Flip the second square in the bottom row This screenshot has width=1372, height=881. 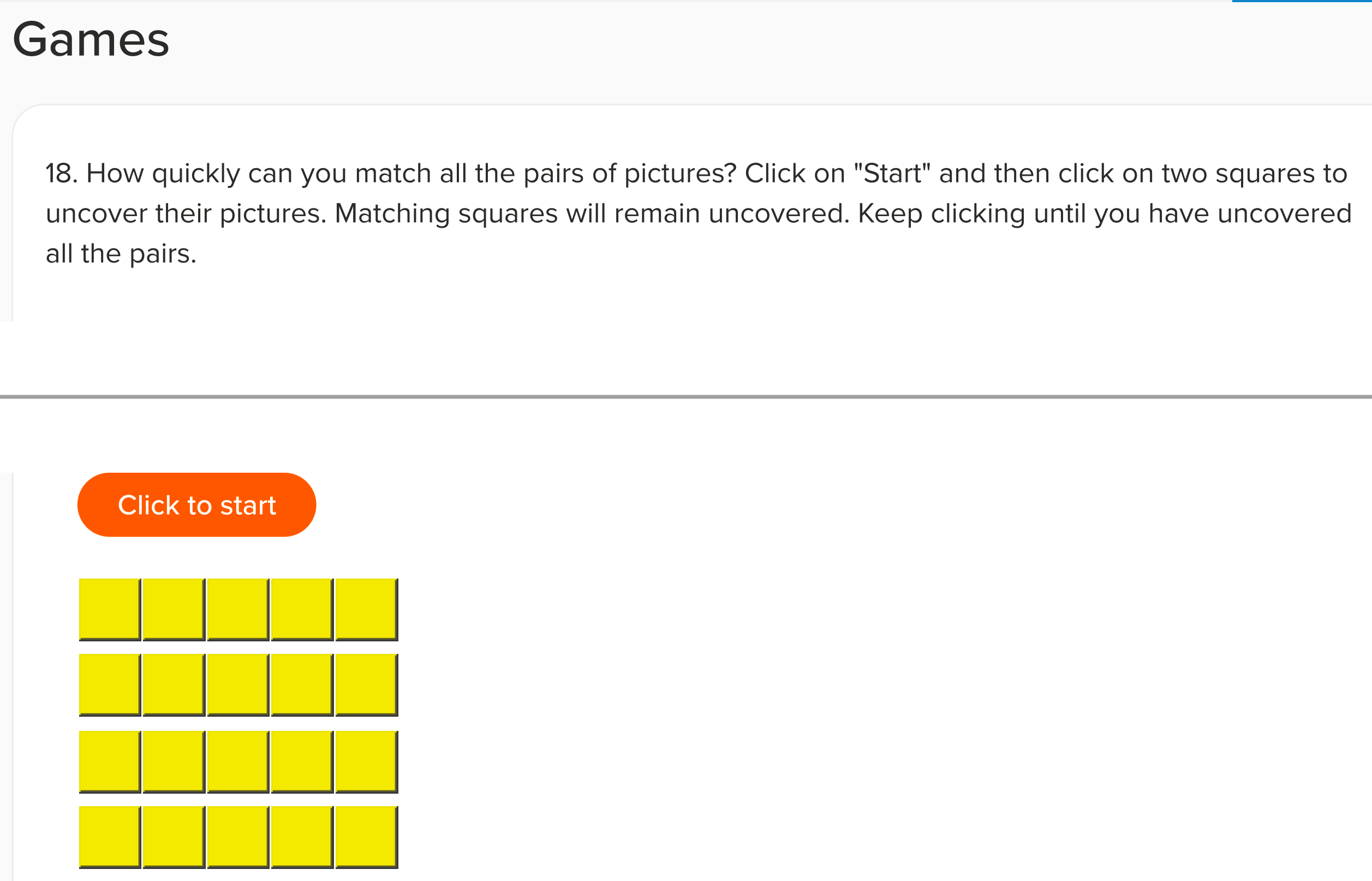coord(174,837)
